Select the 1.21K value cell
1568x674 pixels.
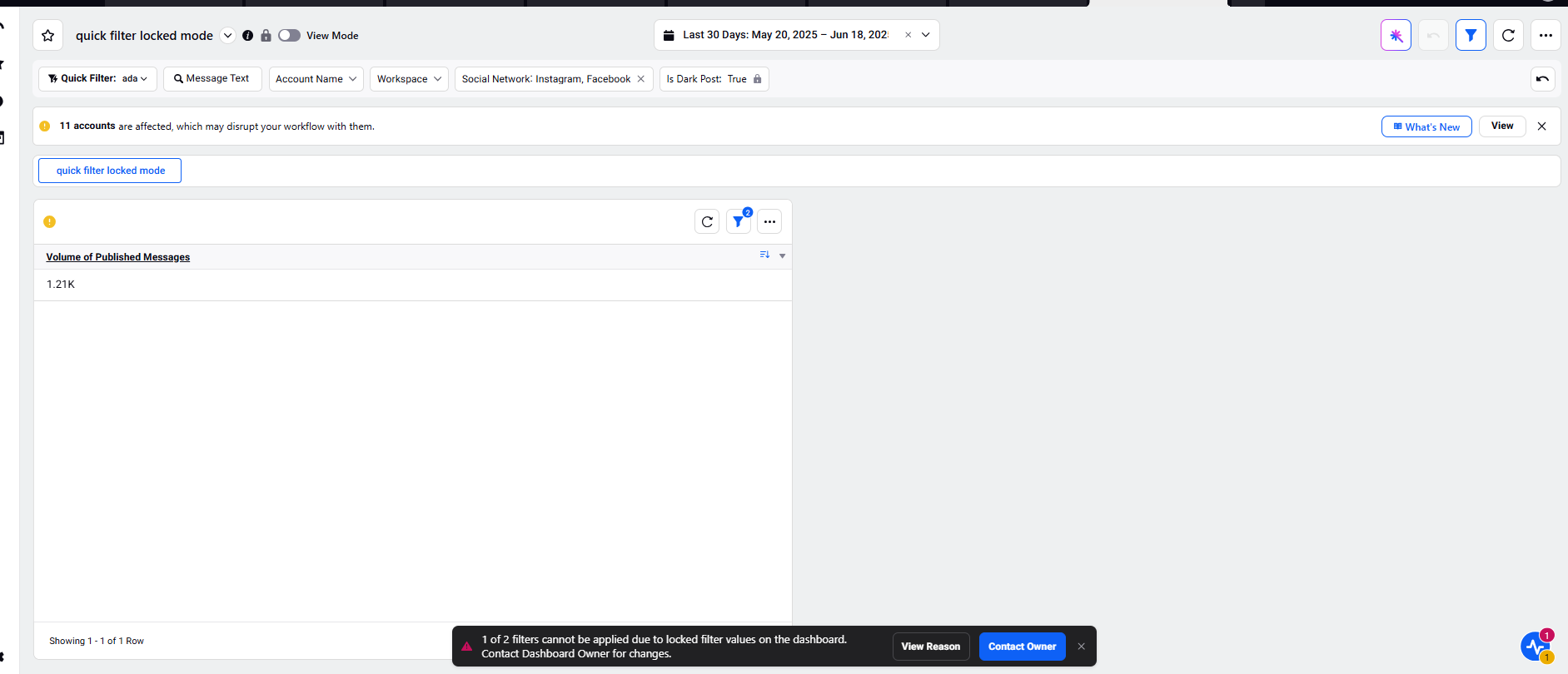click(x=412, y=285)
